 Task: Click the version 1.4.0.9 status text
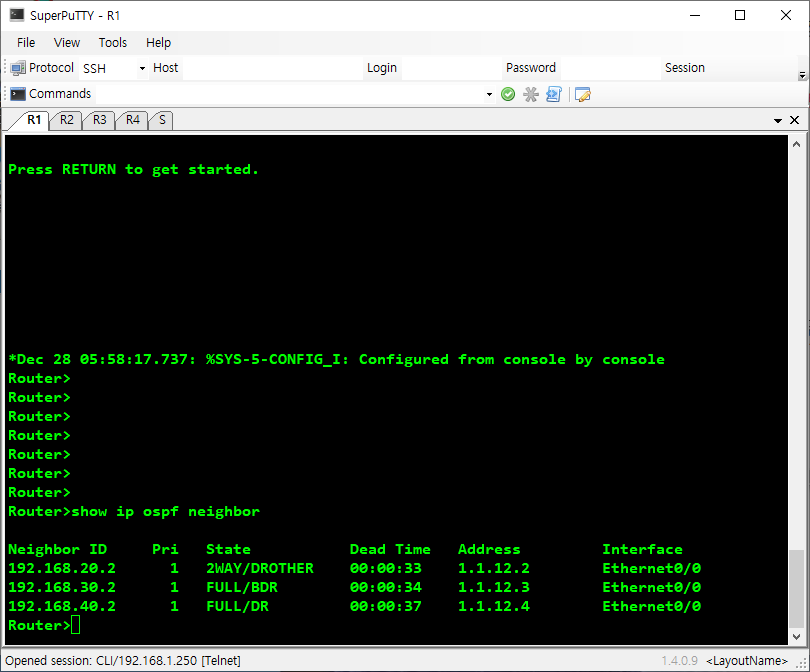click(x=679, y=661)
